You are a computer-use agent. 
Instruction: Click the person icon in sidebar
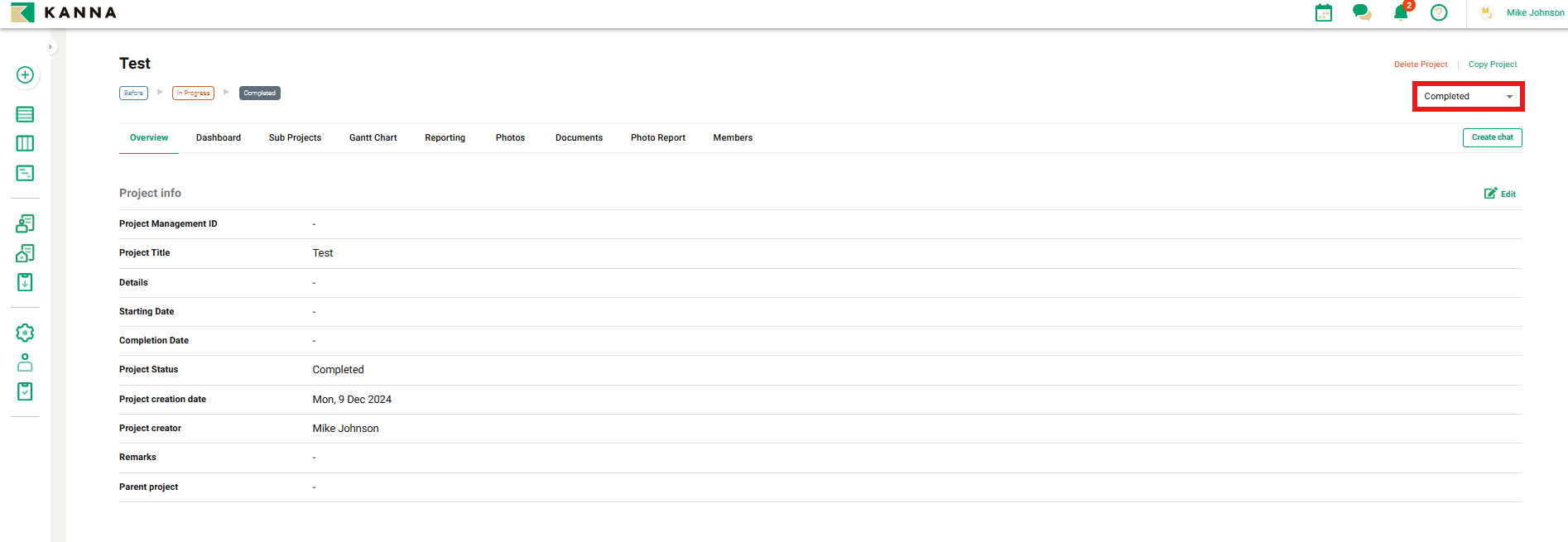click(25, 362)
